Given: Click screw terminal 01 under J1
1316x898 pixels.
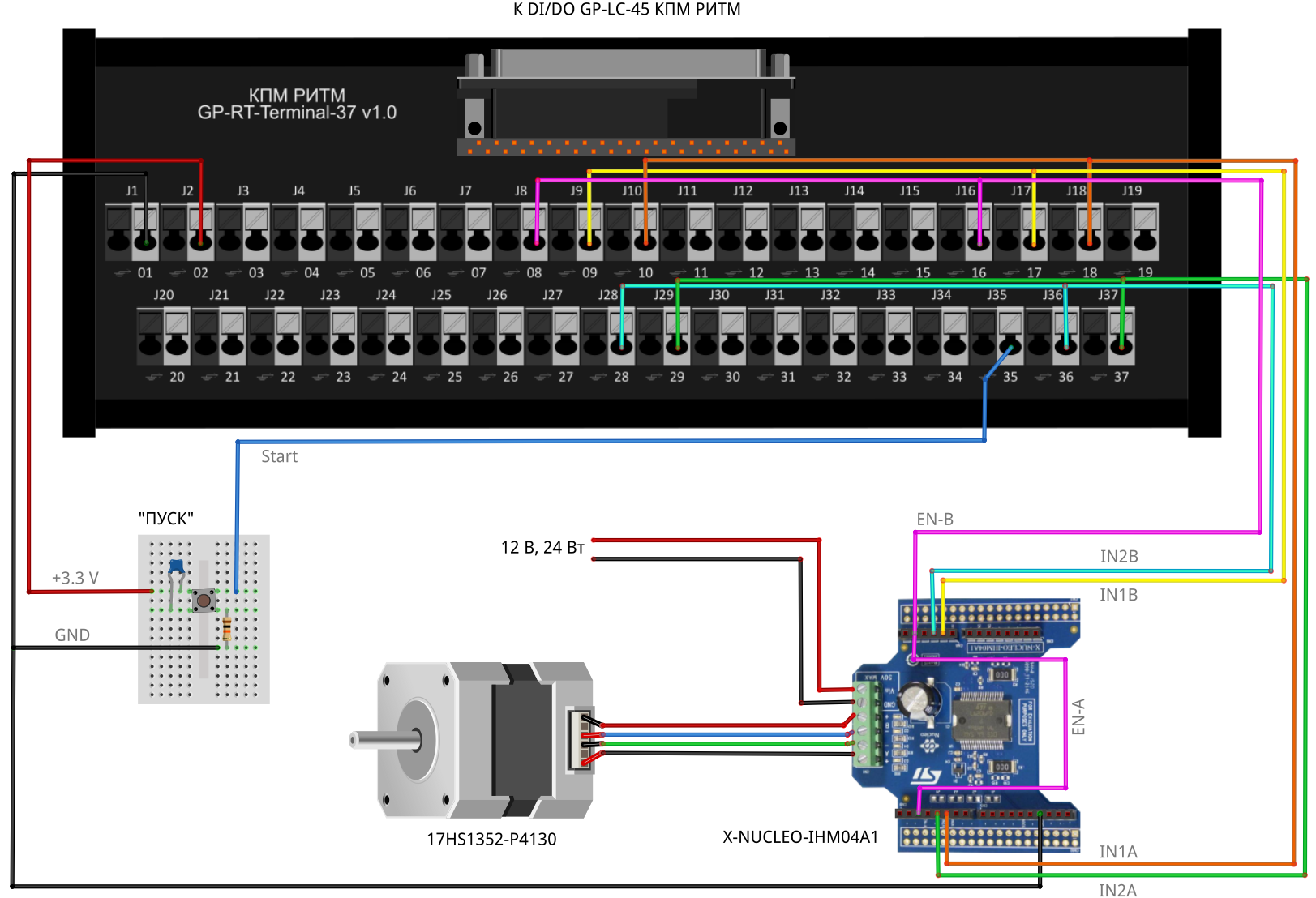Looking at the screenshot, I should [145, 240].
